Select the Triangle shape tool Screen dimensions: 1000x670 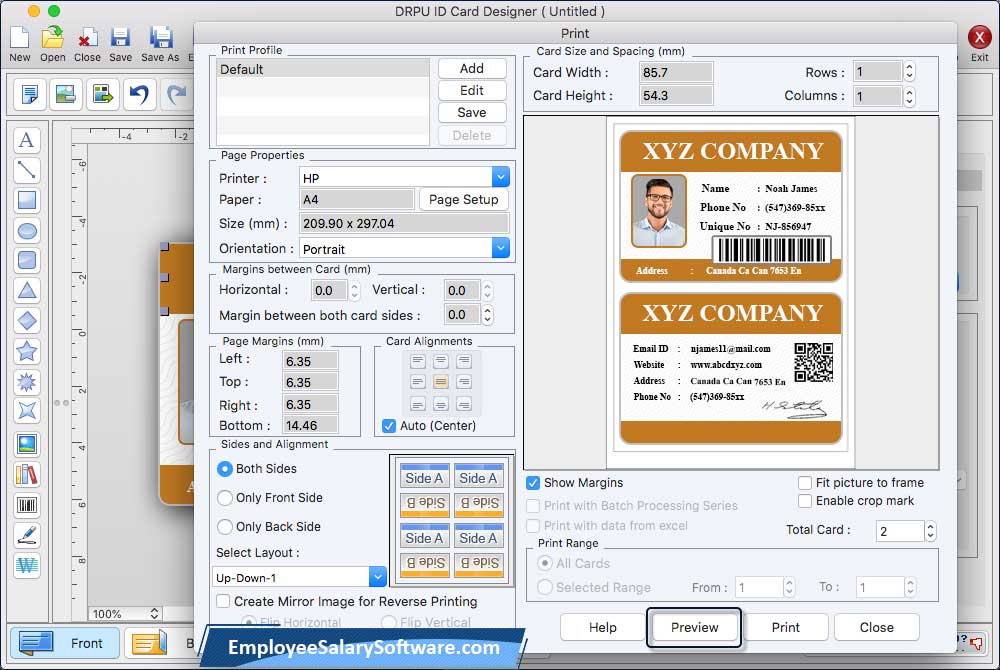(x=27, y=290)
